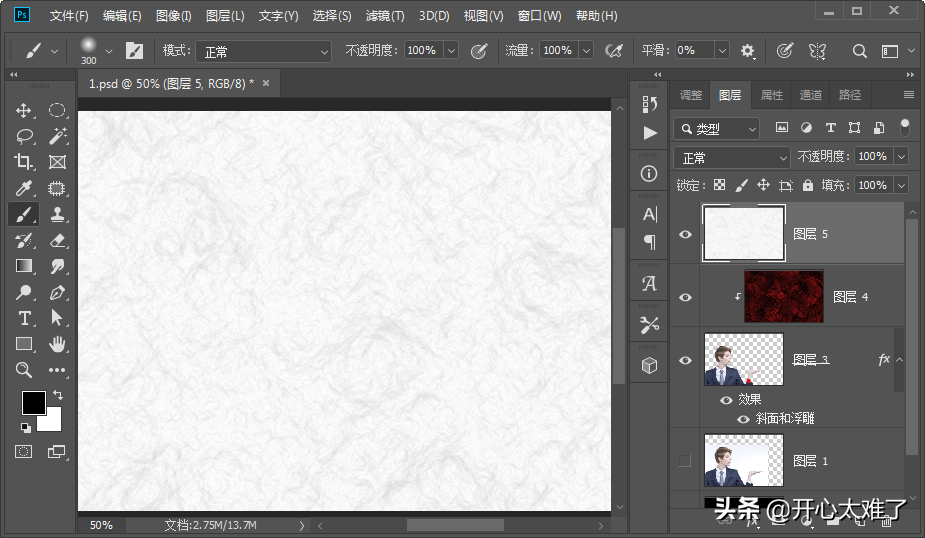Hide 图层 4 visibility eye
Image resolution: width=925 pixels, height=538 pixels.
[685, 297]
